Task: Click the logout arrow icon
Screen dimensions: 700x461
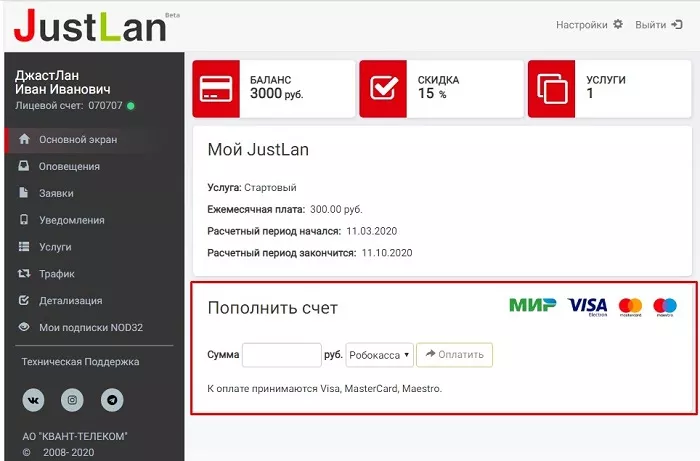Action: (x=676, y=24)
